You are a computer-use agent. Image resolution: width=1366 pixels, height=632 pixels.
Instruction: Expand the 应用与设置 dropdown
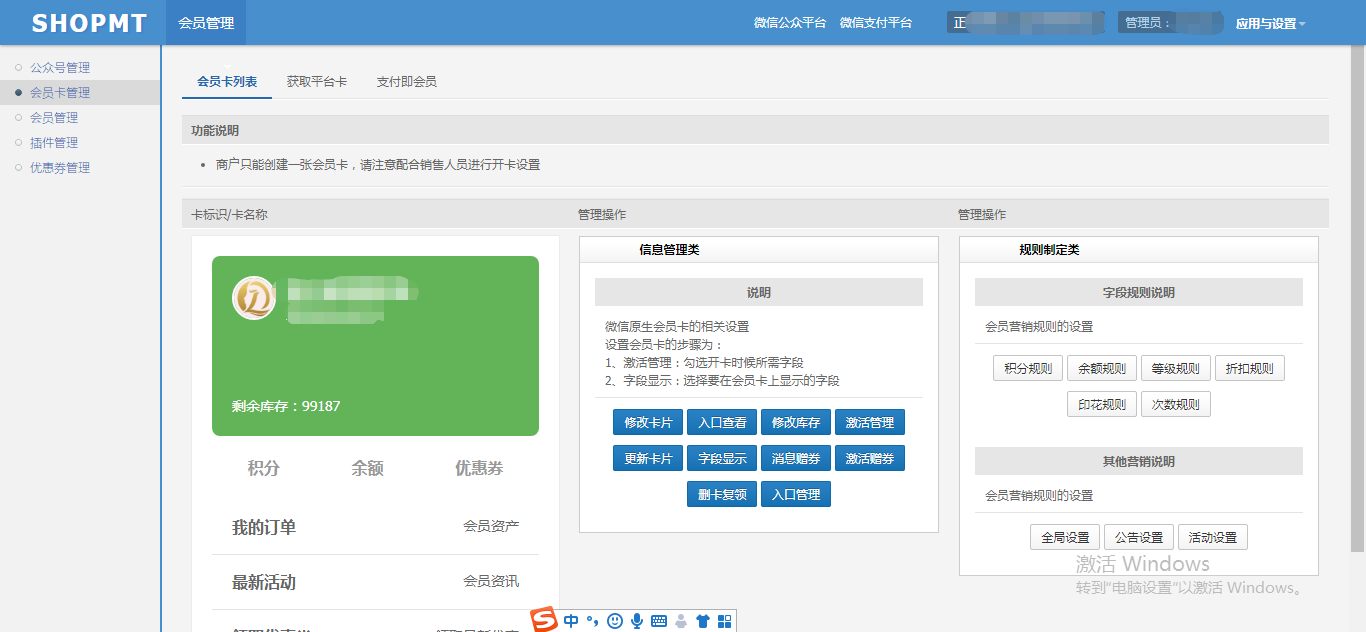[x=1270, y=23]
